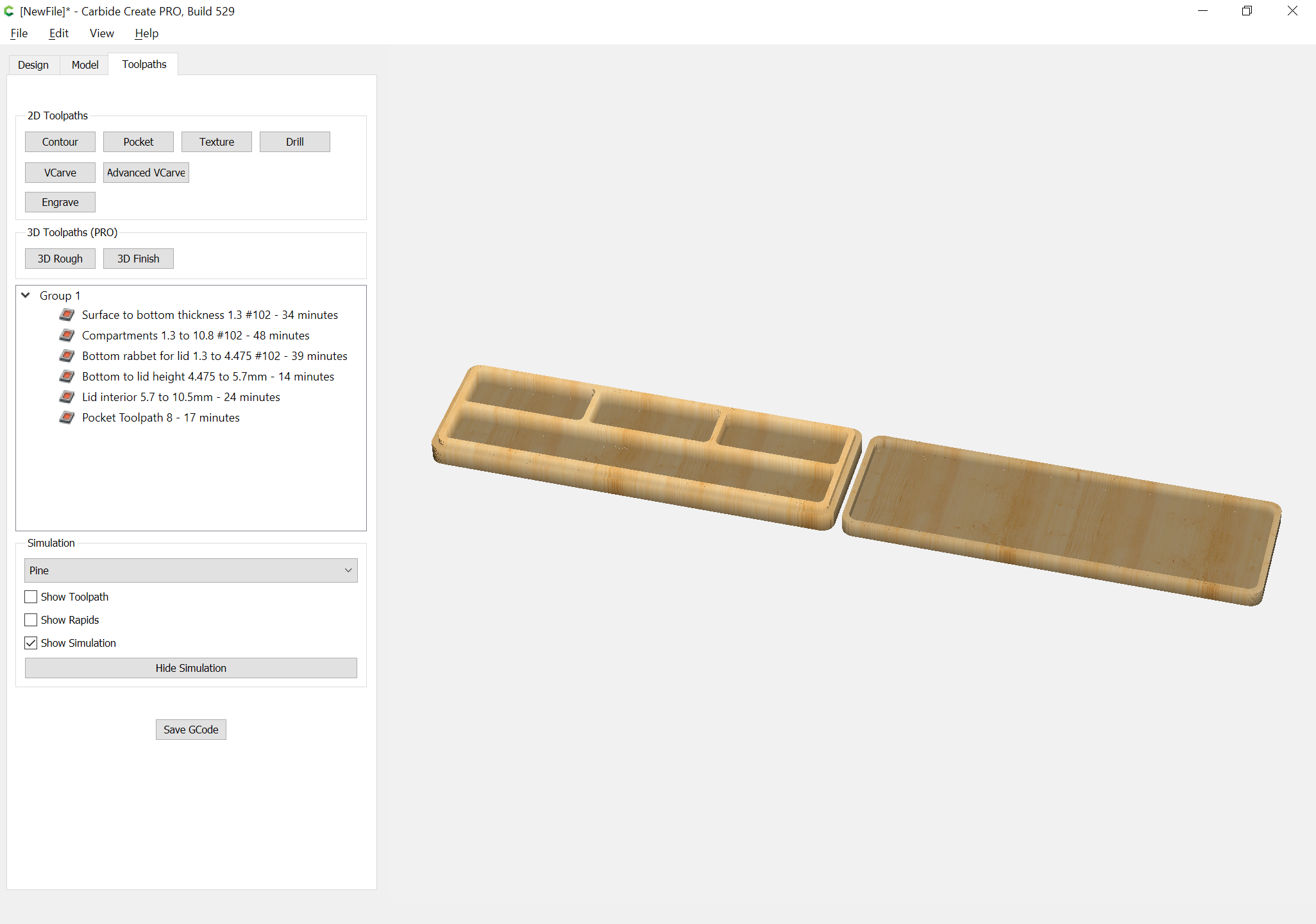
Task: Click the Bottom to lid height toolpath icon
Action: [67, 376]
